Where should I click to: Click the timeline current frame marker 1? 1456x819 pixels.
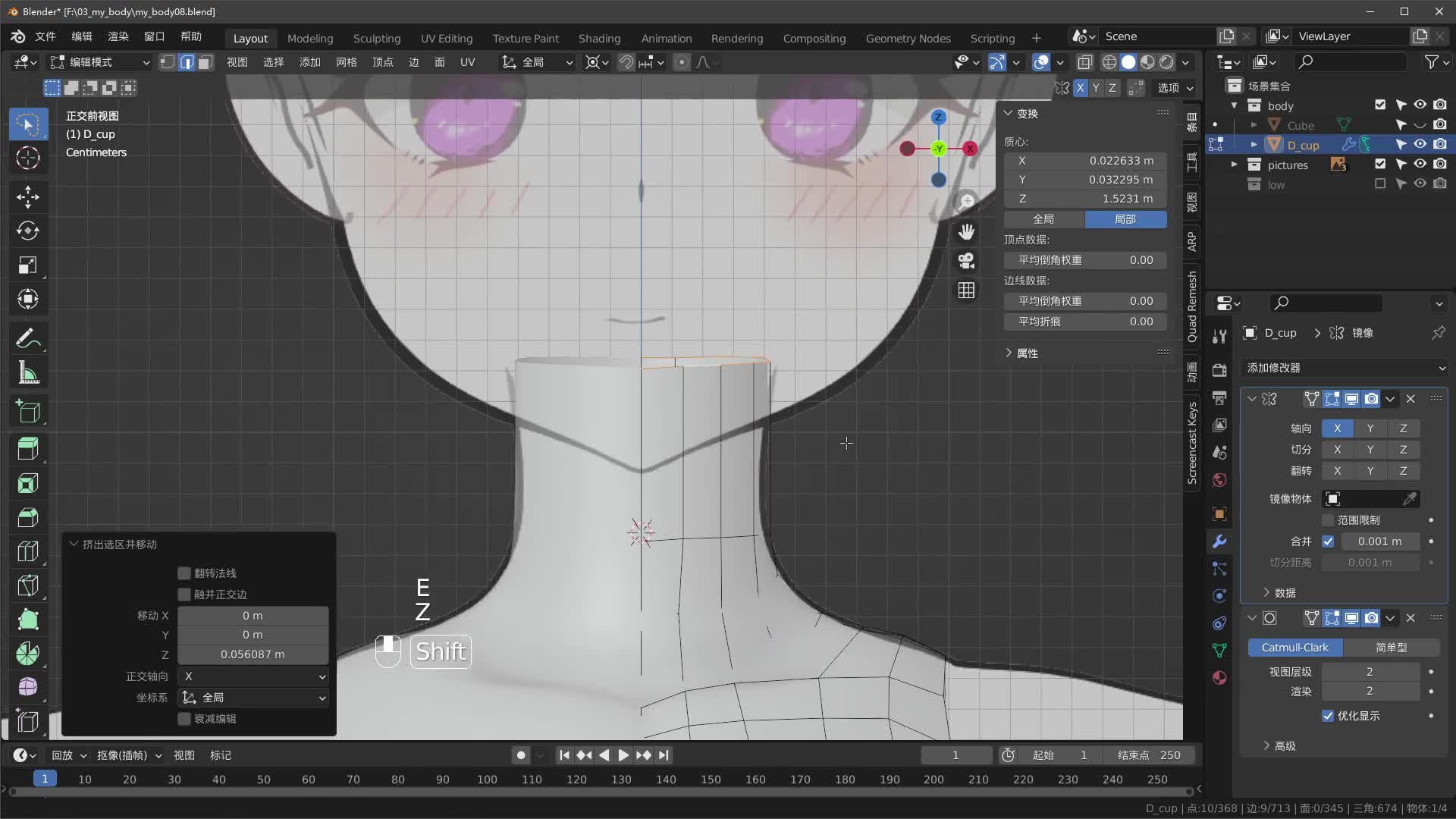pyautogui.click(x=45, y=779)
